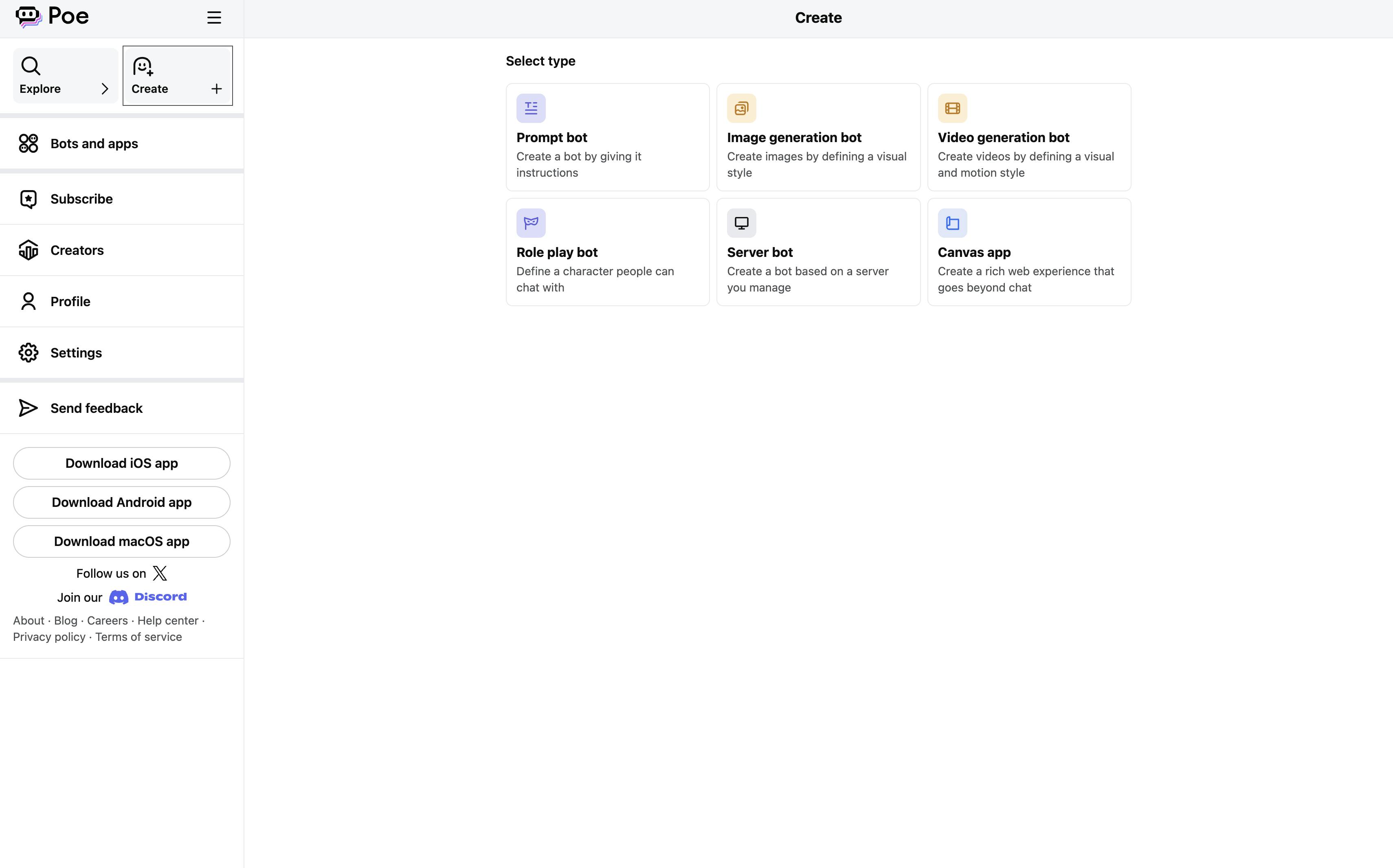This screenshot has width=1393, height=868.
Task: Open Bots and apps
Action: [94, 144]
